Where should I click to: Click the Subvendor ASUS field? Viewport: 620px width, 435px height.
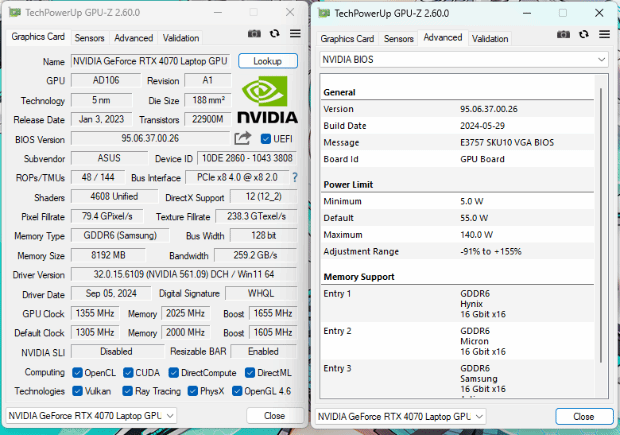(x=109, y=158)
